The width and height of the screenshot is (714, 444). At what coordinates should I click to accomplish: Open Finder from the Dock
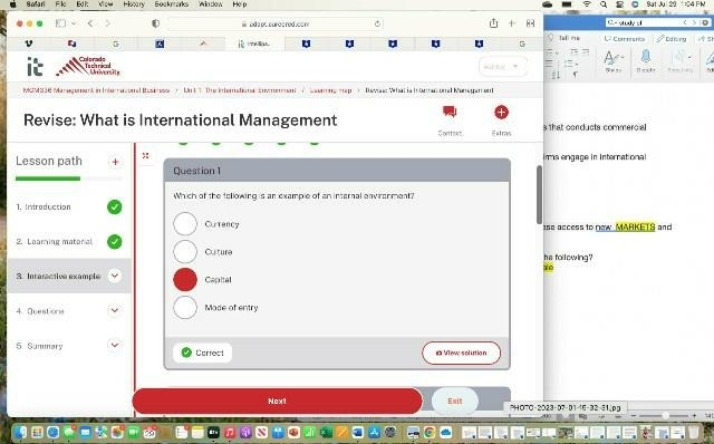[20, 432]
